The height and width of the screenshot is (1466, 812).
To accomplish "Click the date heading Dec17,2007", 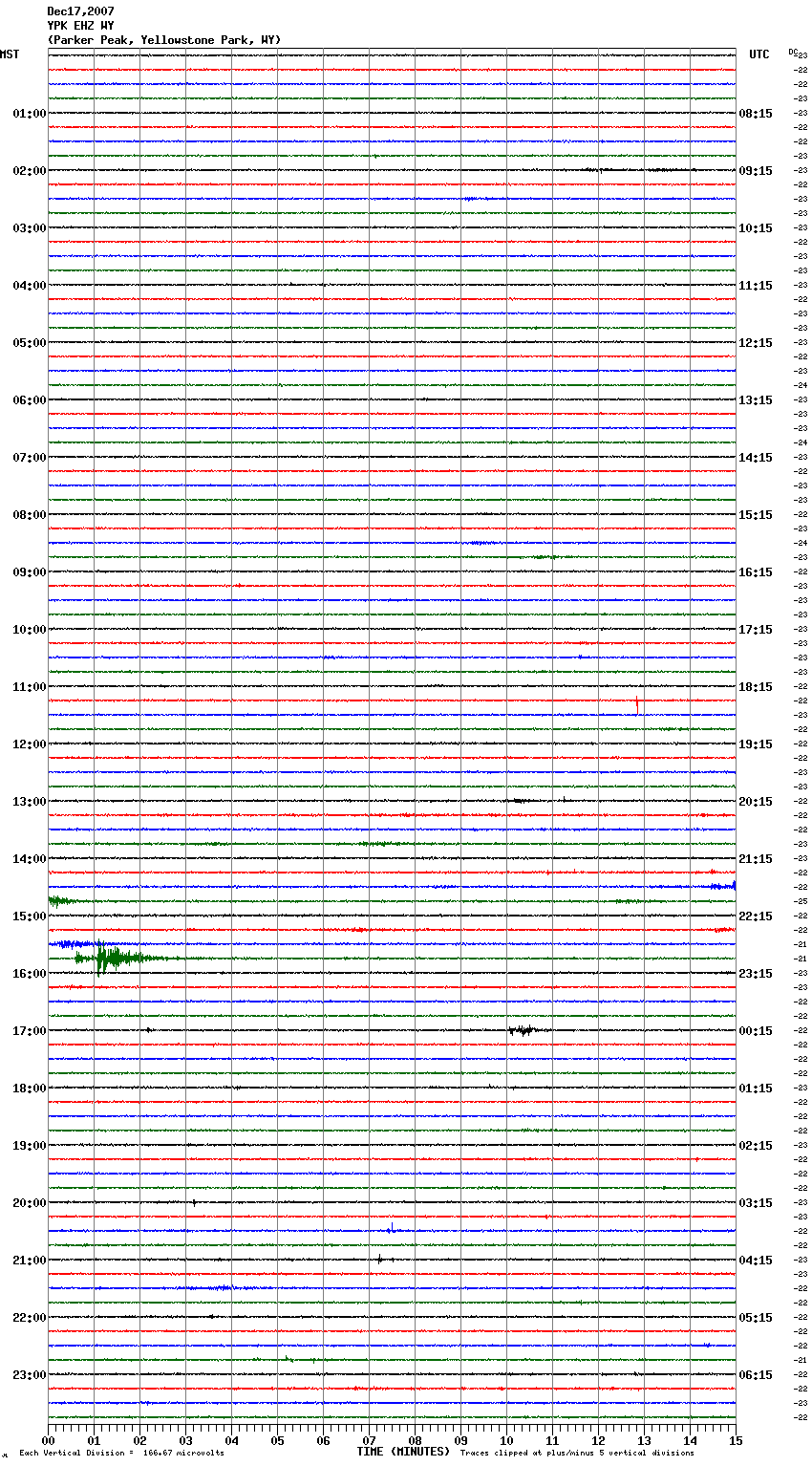I will pyautogui.click(x=80, y=11).
